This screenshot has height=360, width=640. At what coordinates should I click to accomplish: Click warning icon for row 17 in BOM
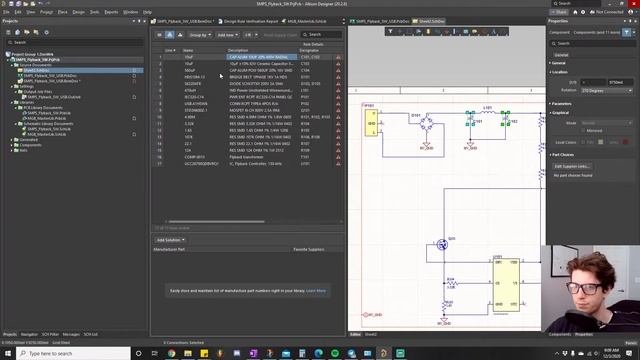pos(338,164)
